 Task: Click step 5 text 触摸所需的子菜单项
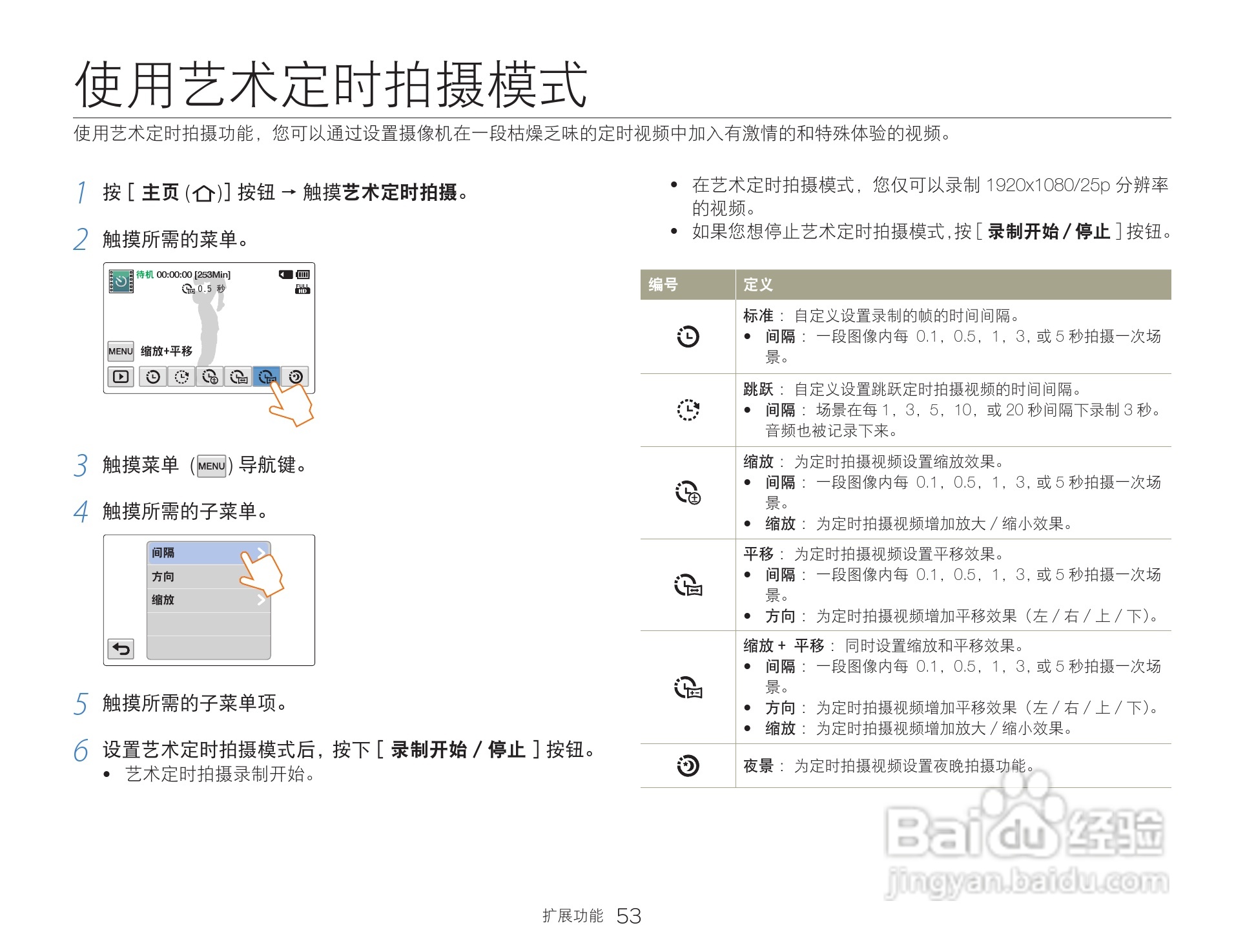[x=195, y=703]
